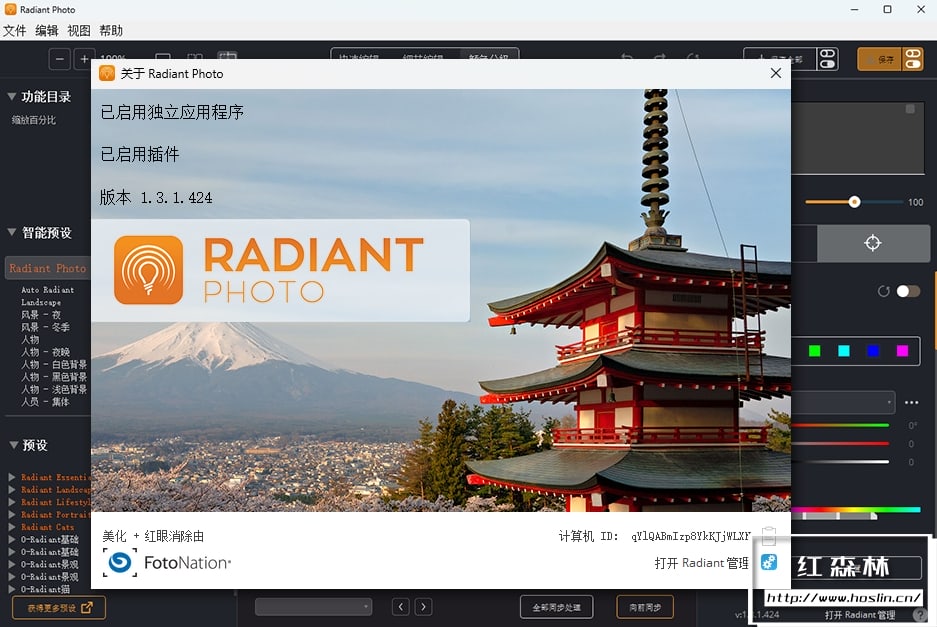Screen dimensions: 937x627
Task: Click the 缩放百分比 item
Action: coord(33,120)
